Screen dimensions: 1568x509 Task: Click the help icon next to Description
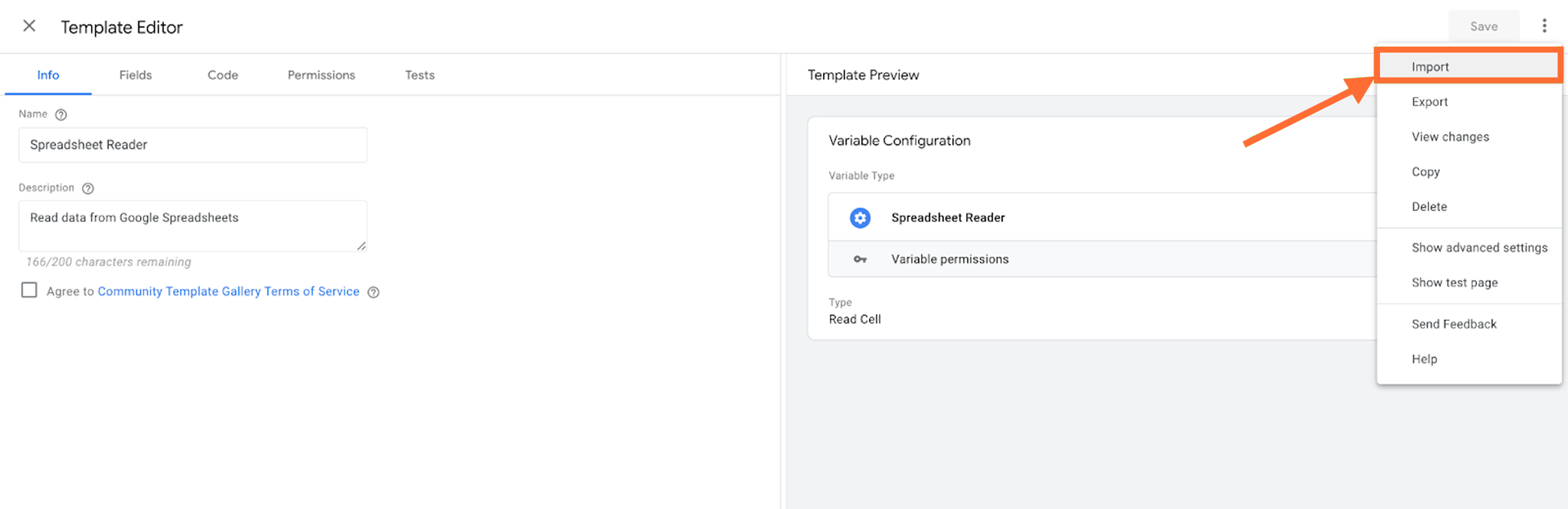(87, 188)
